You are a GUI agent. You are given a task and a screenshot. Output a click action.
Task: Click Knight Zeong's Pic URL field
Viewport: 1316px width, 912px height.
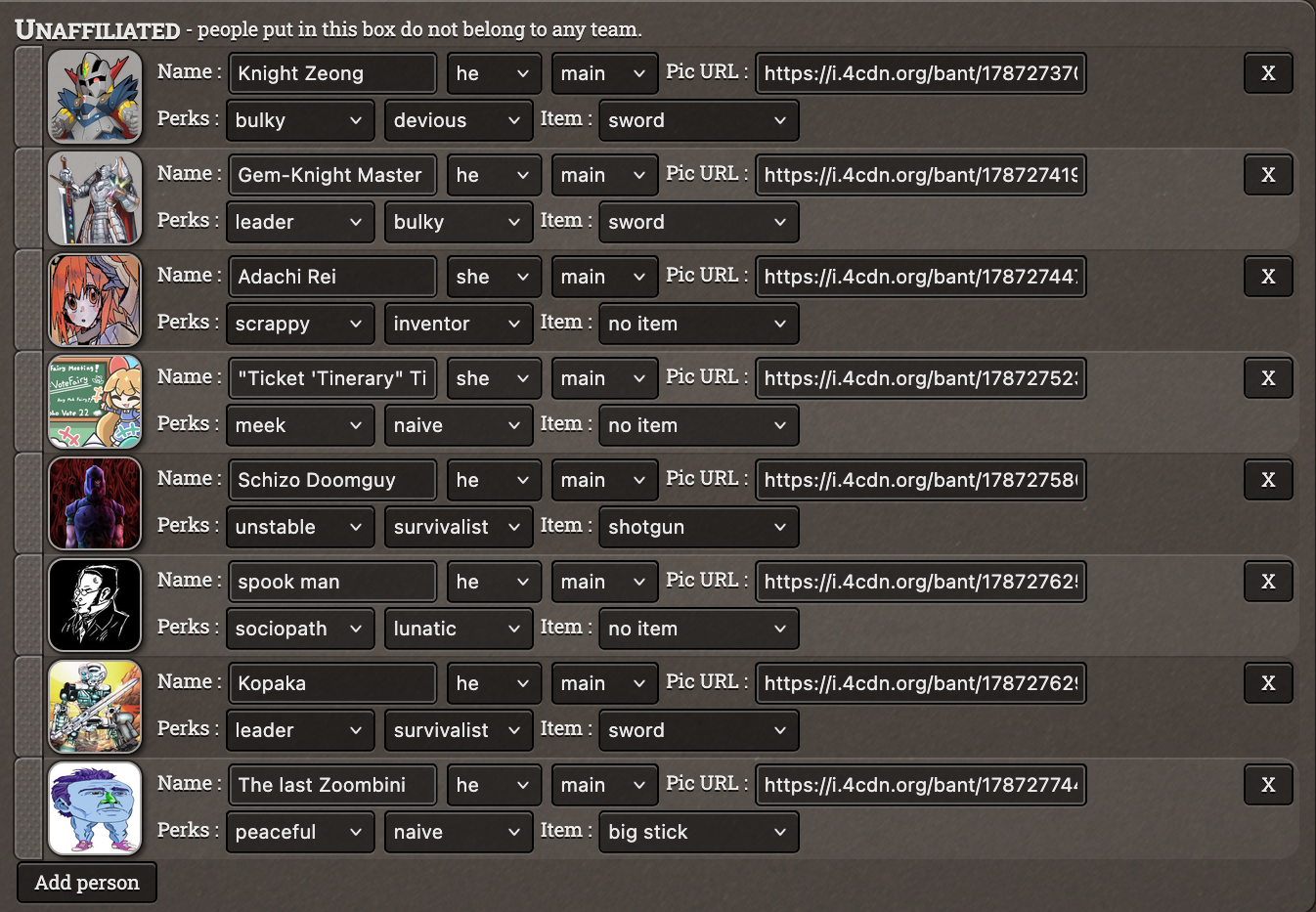[921, 73]
